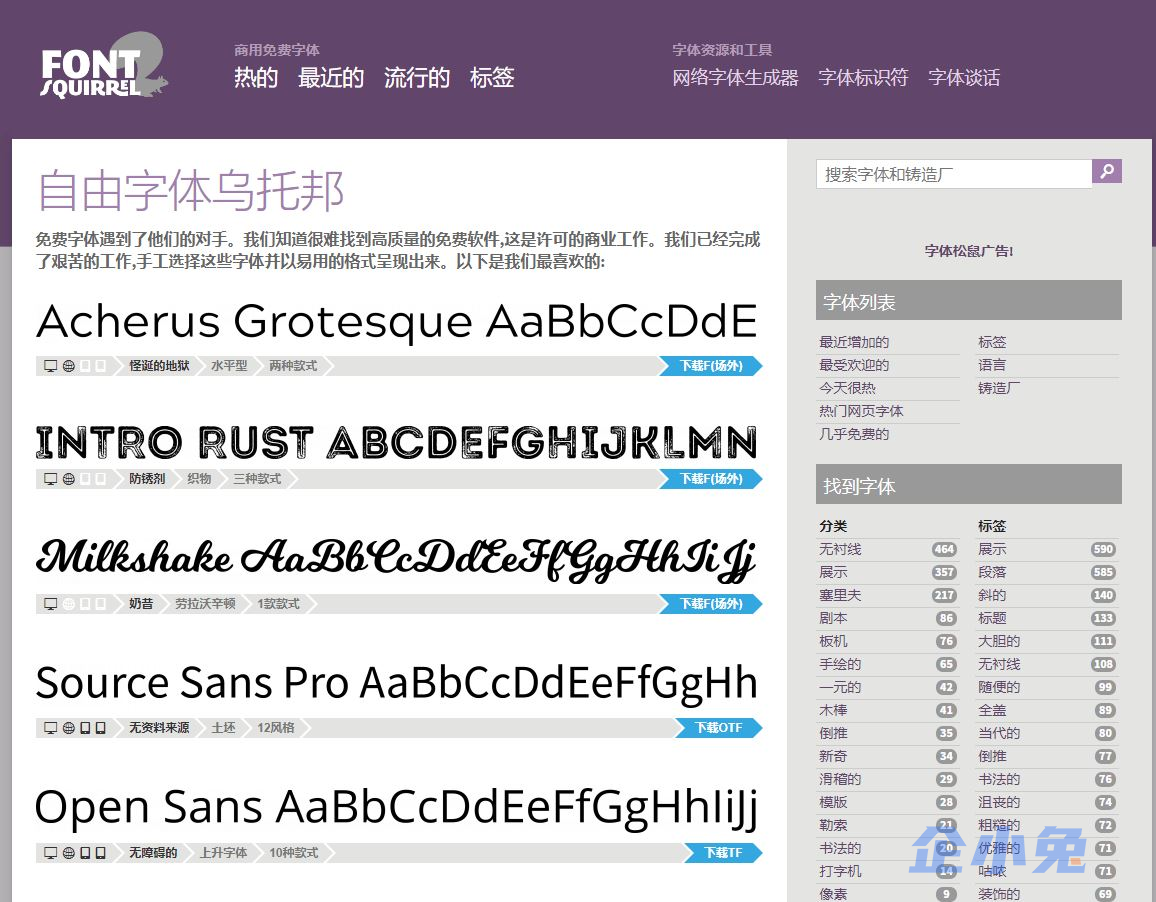Screen dimensions: 1156x902
Task: Open 最近增加的 font list
Action: pos(854,342)
